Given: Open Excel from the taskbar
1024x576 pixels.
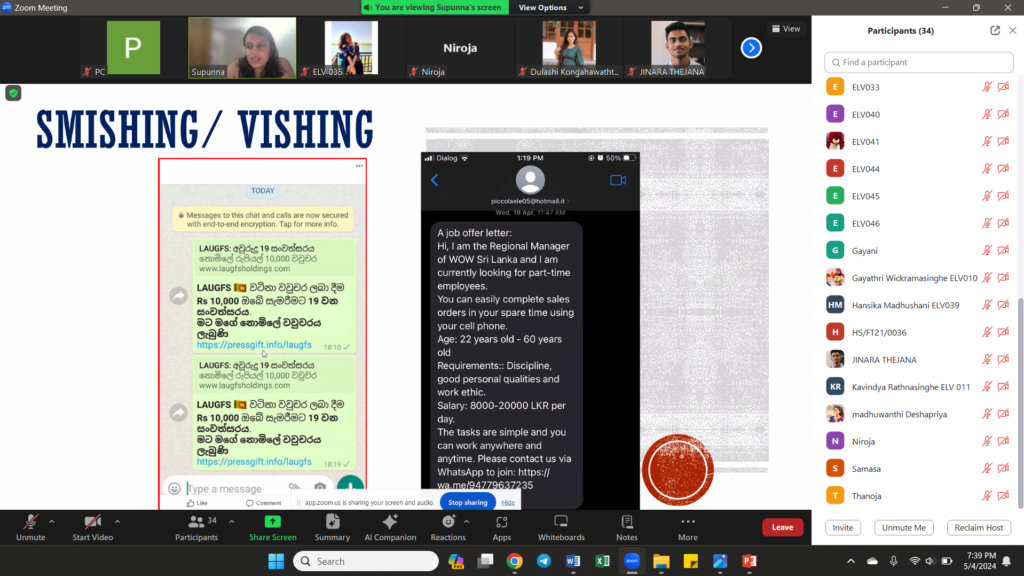Looking at the screenshot, I should [602, 561].
